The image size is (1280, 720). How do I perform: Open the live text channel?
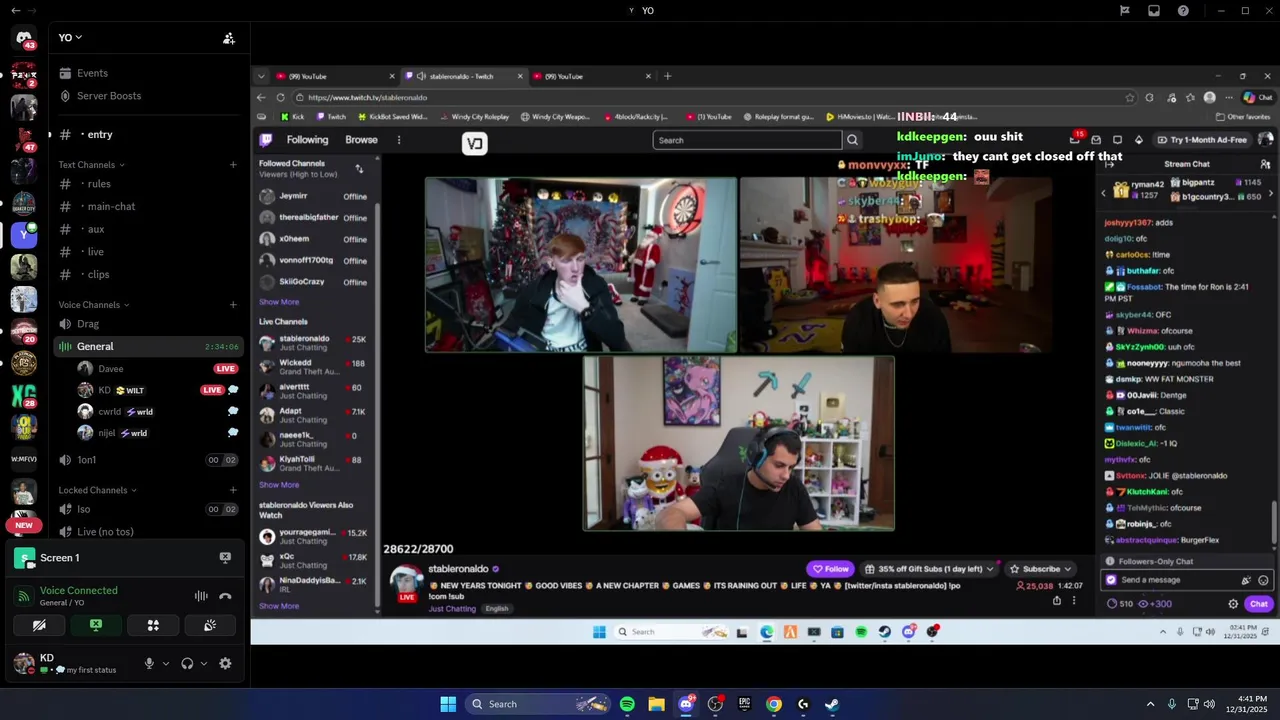pos(148,252)
